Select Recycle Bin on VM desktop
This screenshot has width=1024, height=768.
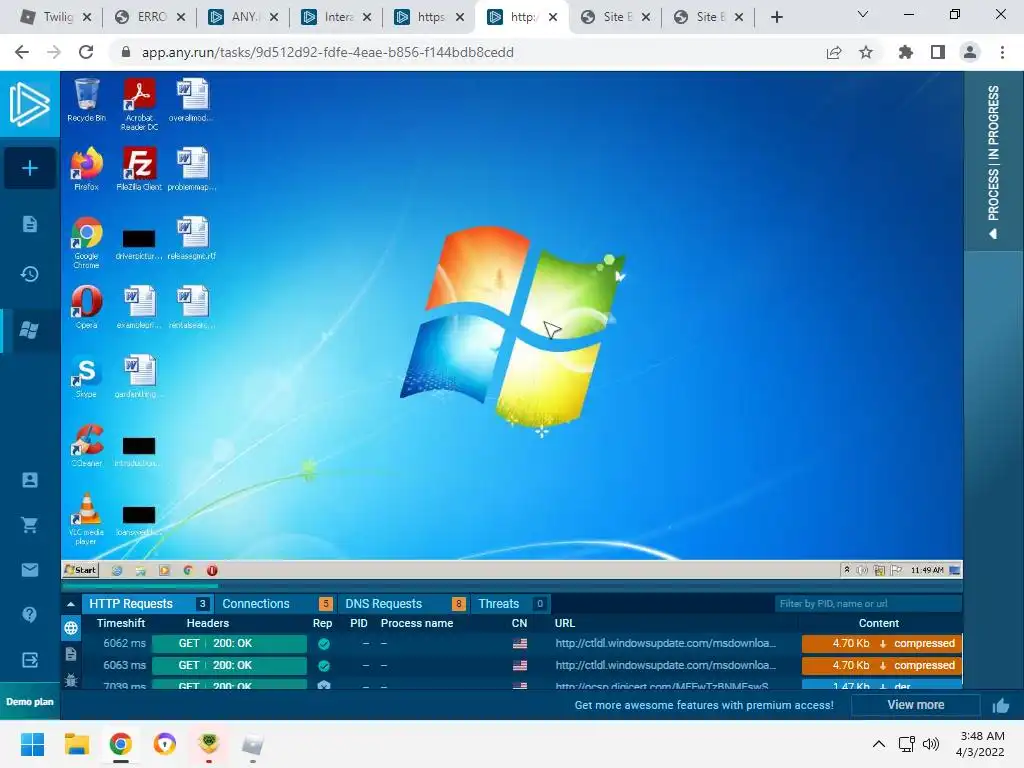click(x=86, y=100)
